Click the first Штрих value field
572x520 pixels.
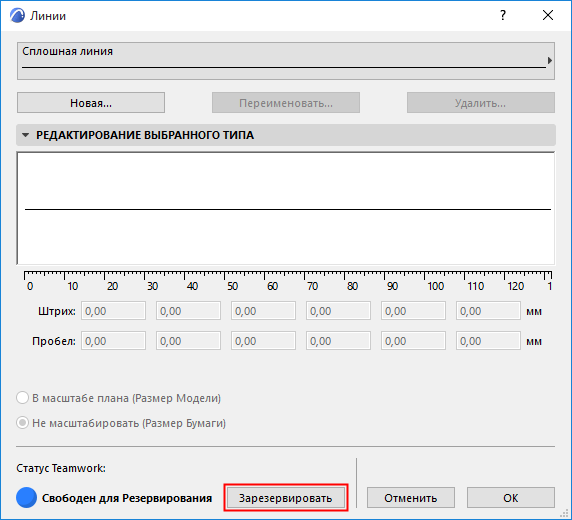click(x=113, y=311)
